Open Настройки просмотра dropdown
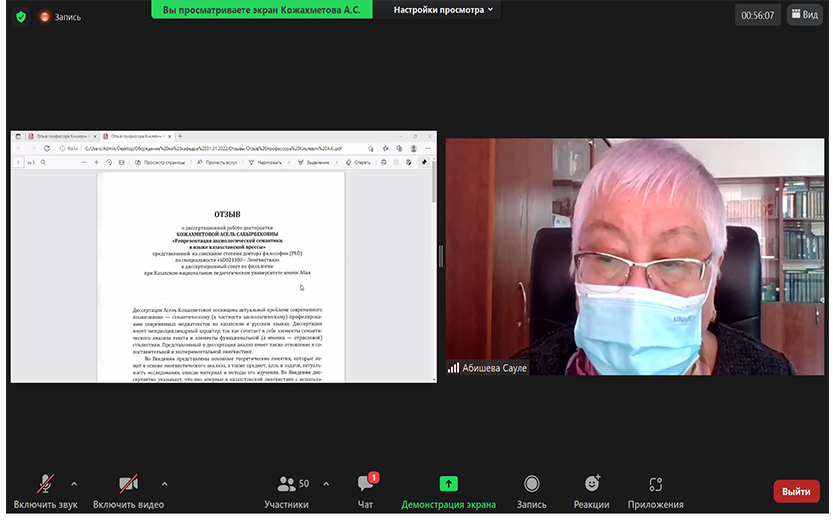The height and width of the screenshot is (525, 833). (x=438, y=10)
